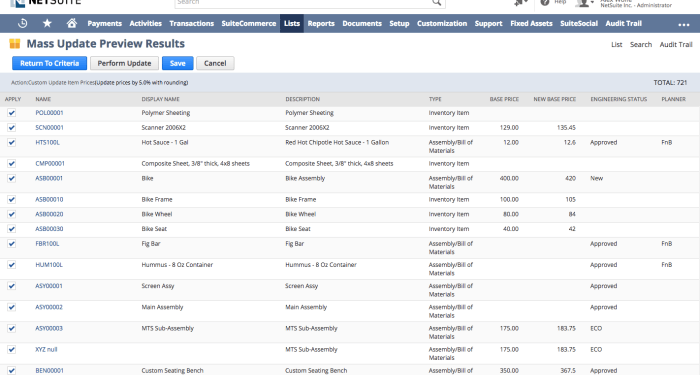The height and width of the screenshot is (375, 700).
Task: Open the SuiteCommerce menu
Action: tap(249, 24)
